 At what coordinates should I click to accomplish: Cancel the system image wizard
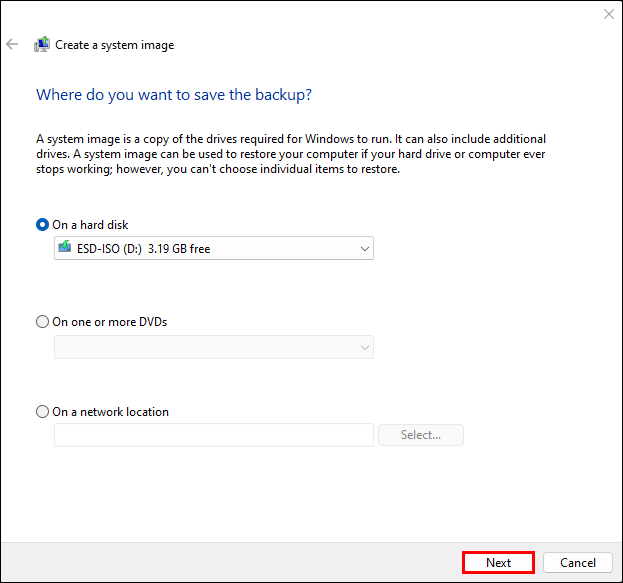click(x=578, y=563)
